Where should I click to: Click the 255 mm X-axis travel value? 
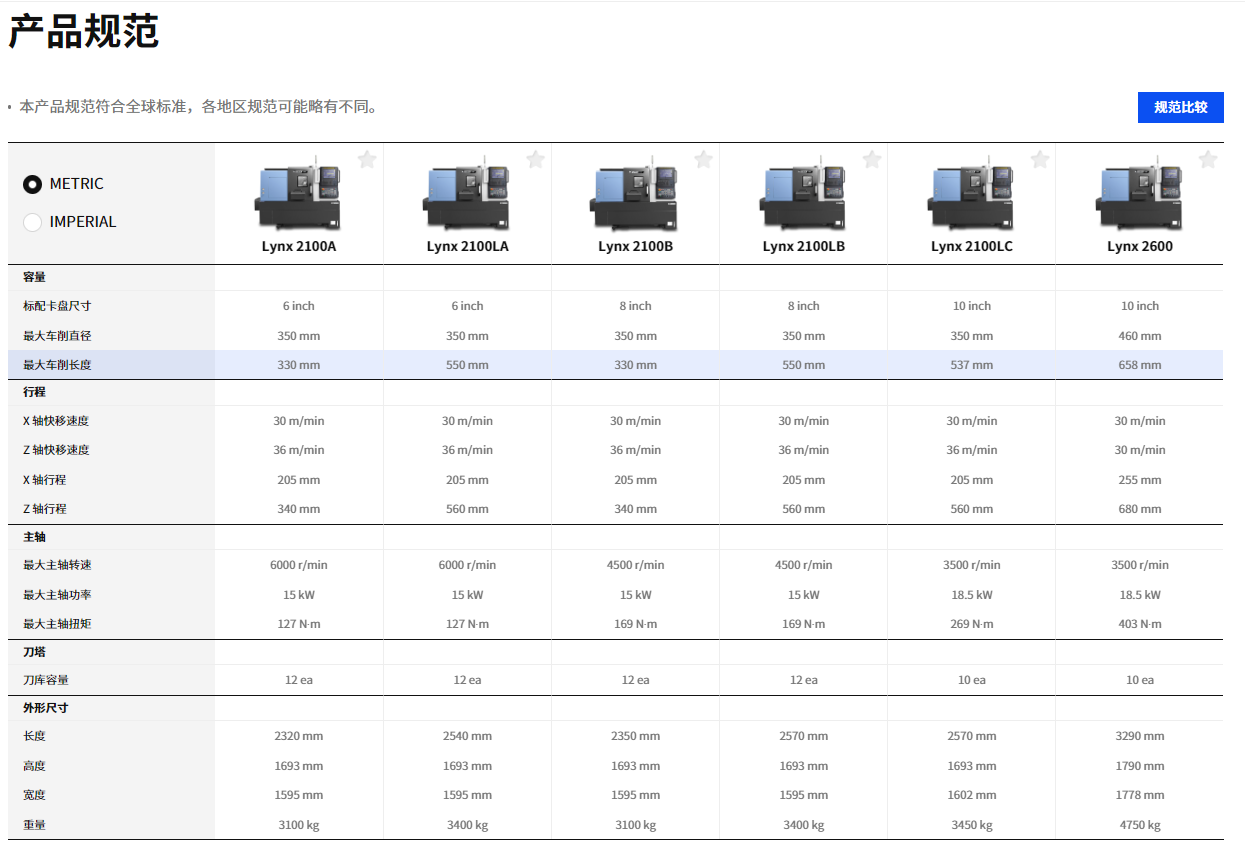1140,480
